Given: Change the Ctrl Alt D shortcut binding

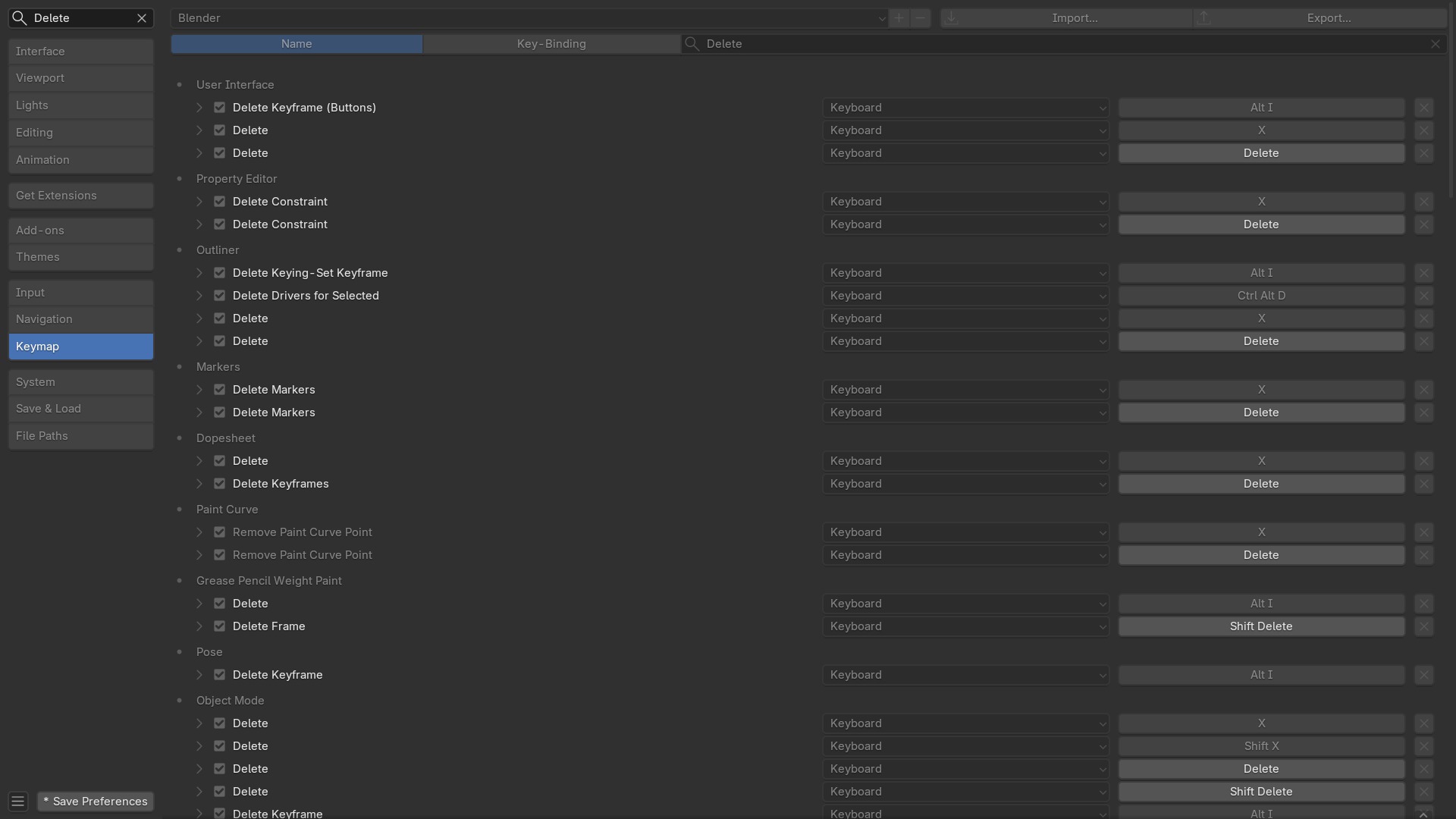Looking at the screenshot, I should pyautogui.click(x=1261, y=296).
